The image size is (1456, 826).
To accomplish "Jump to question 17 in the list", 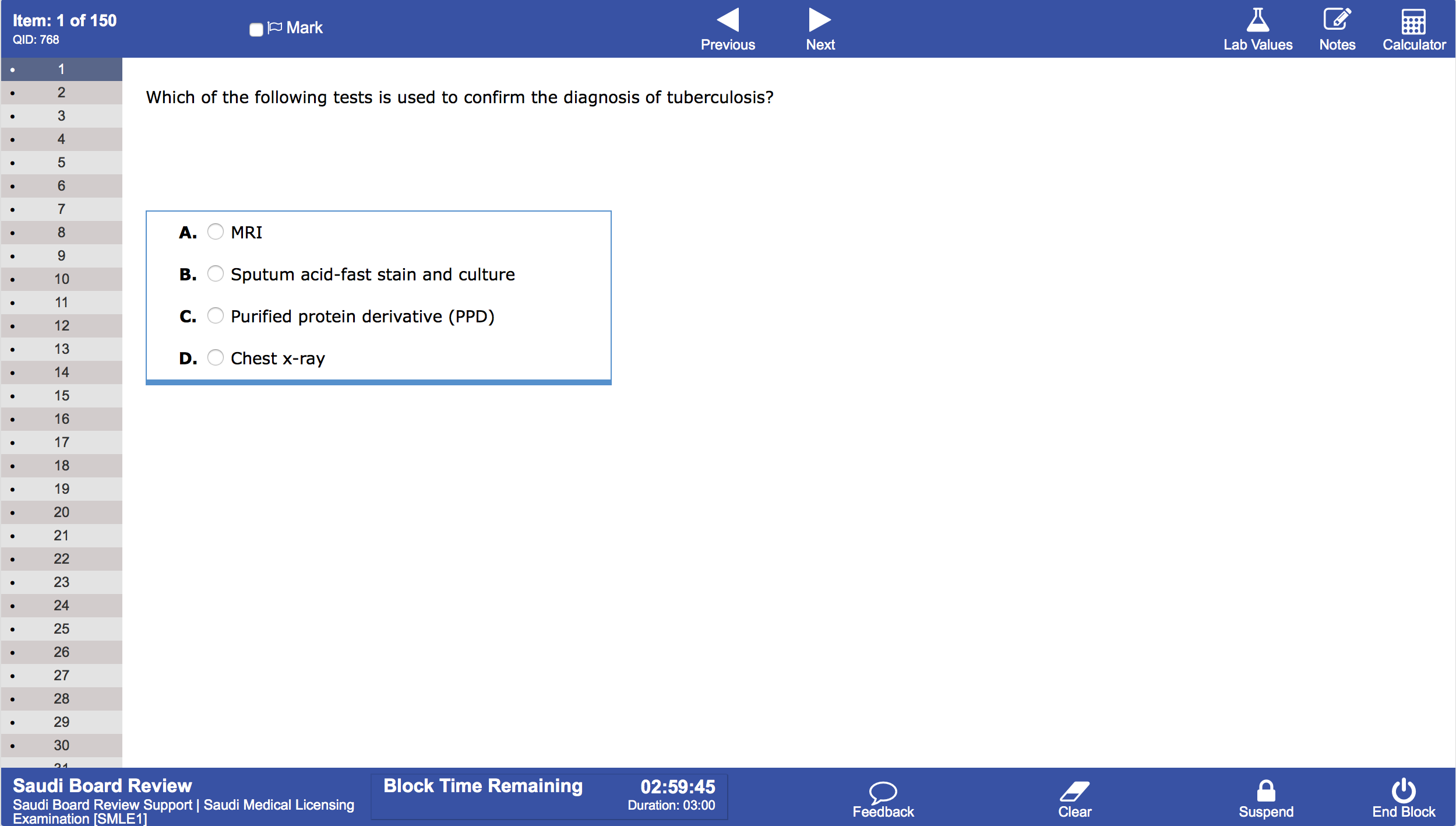I will click(61, 442).
